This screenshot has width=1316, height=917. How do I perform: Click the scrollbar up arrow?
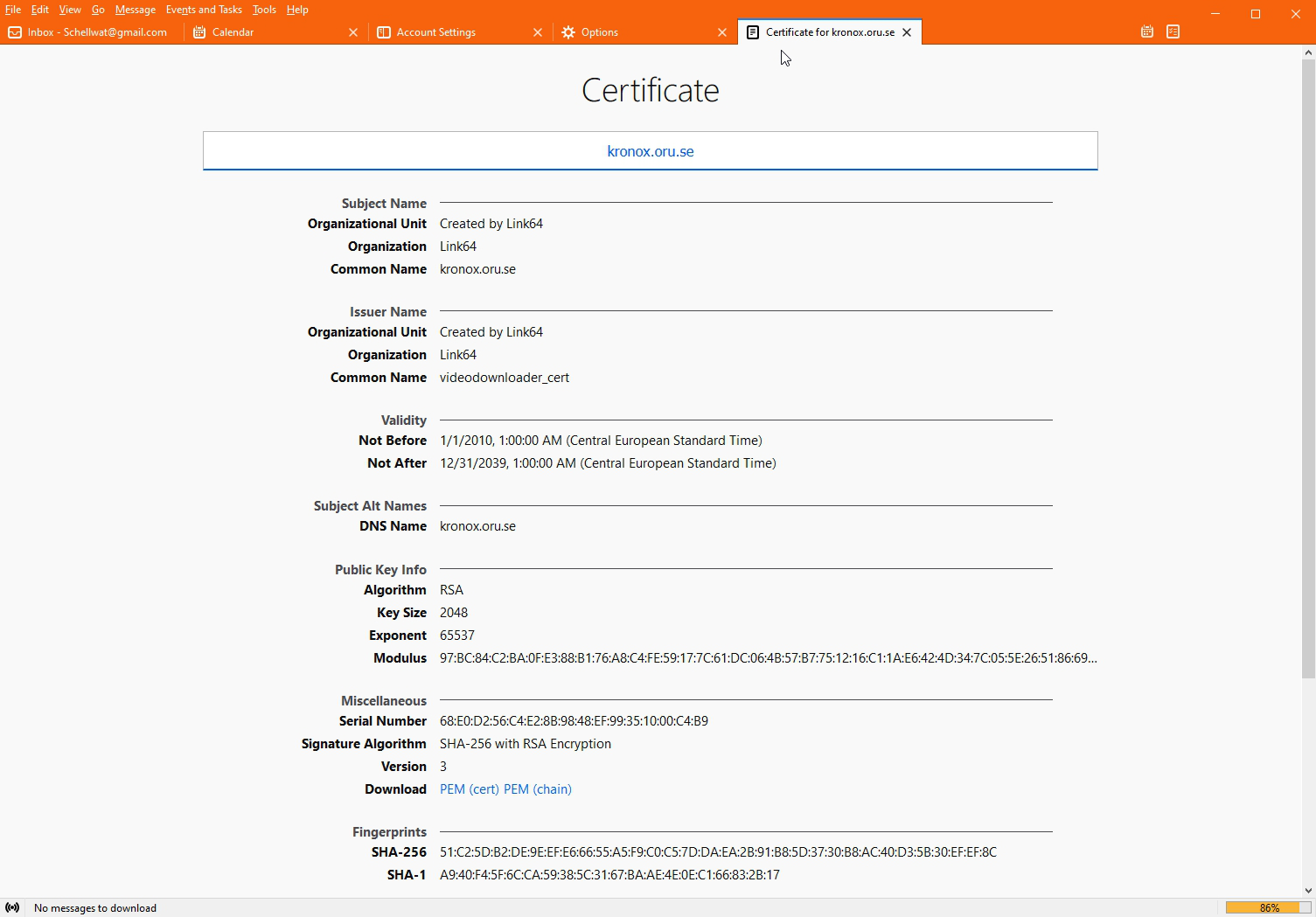[1308, 52]
